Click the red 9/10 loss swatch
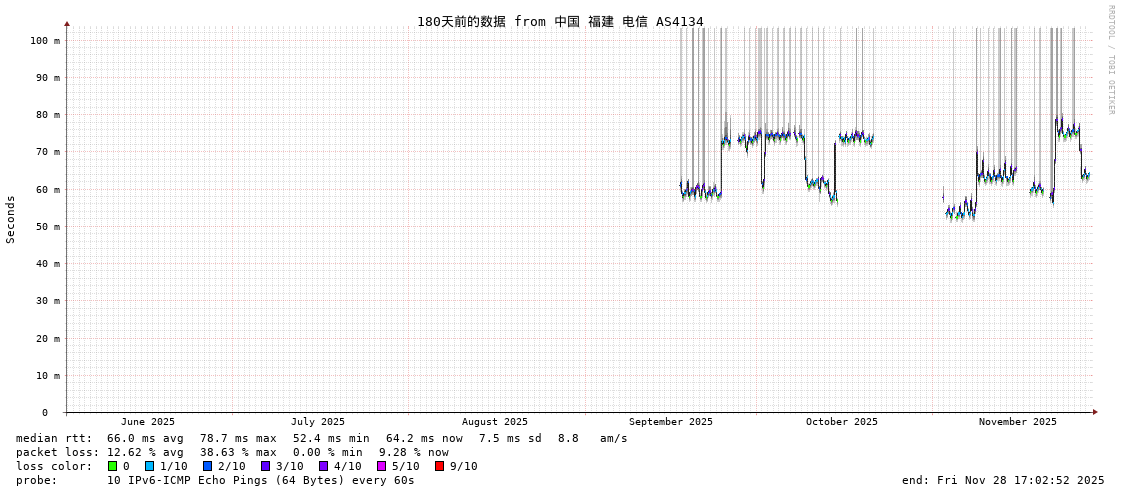 point(439,466)
